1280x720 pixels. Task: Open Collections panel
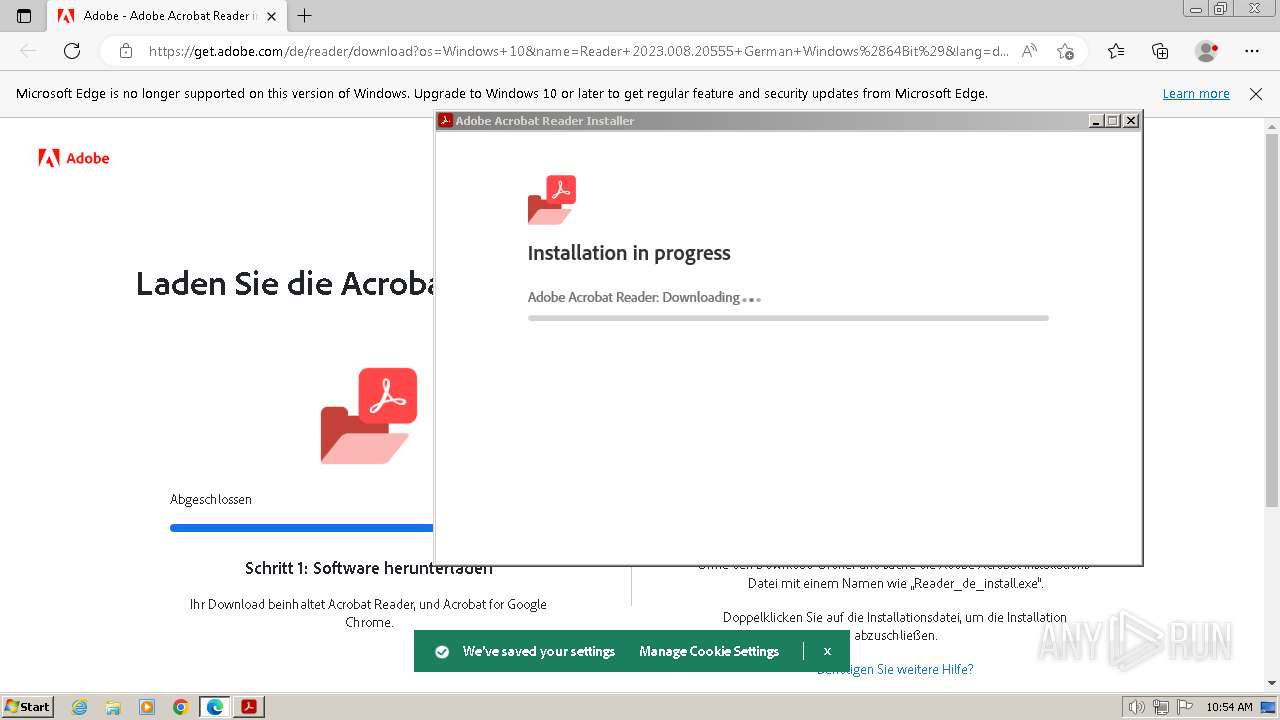coord(1160,51)
